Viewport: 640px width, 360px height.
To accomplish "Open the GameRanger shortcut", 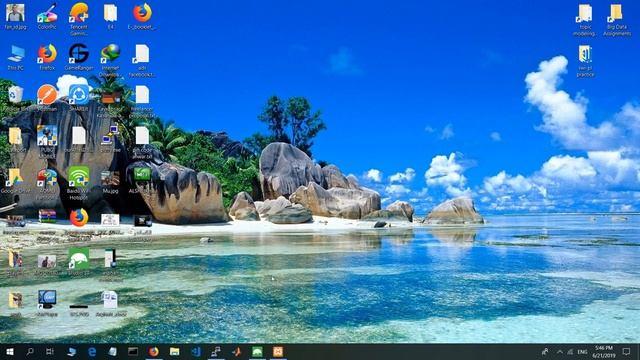I will tap(79, 58).
